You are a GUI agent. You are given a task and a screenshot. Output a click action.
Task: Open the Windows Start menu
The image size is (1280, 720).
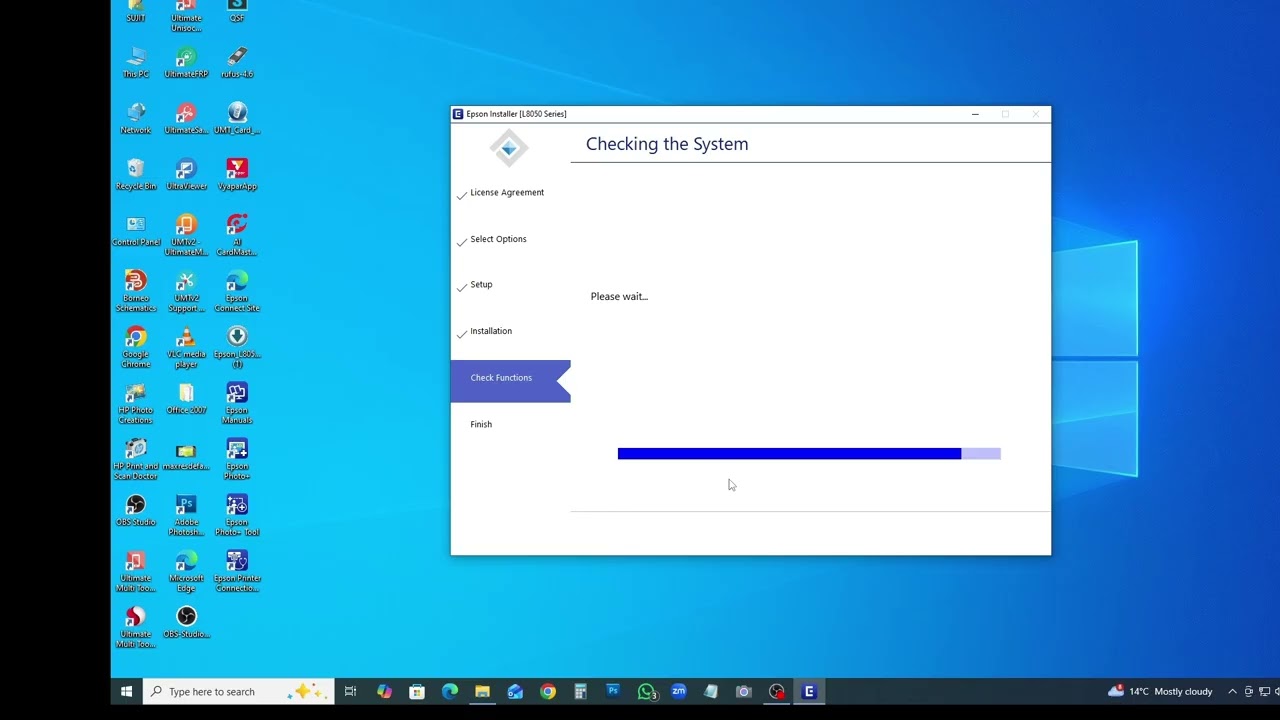[127, 691]
